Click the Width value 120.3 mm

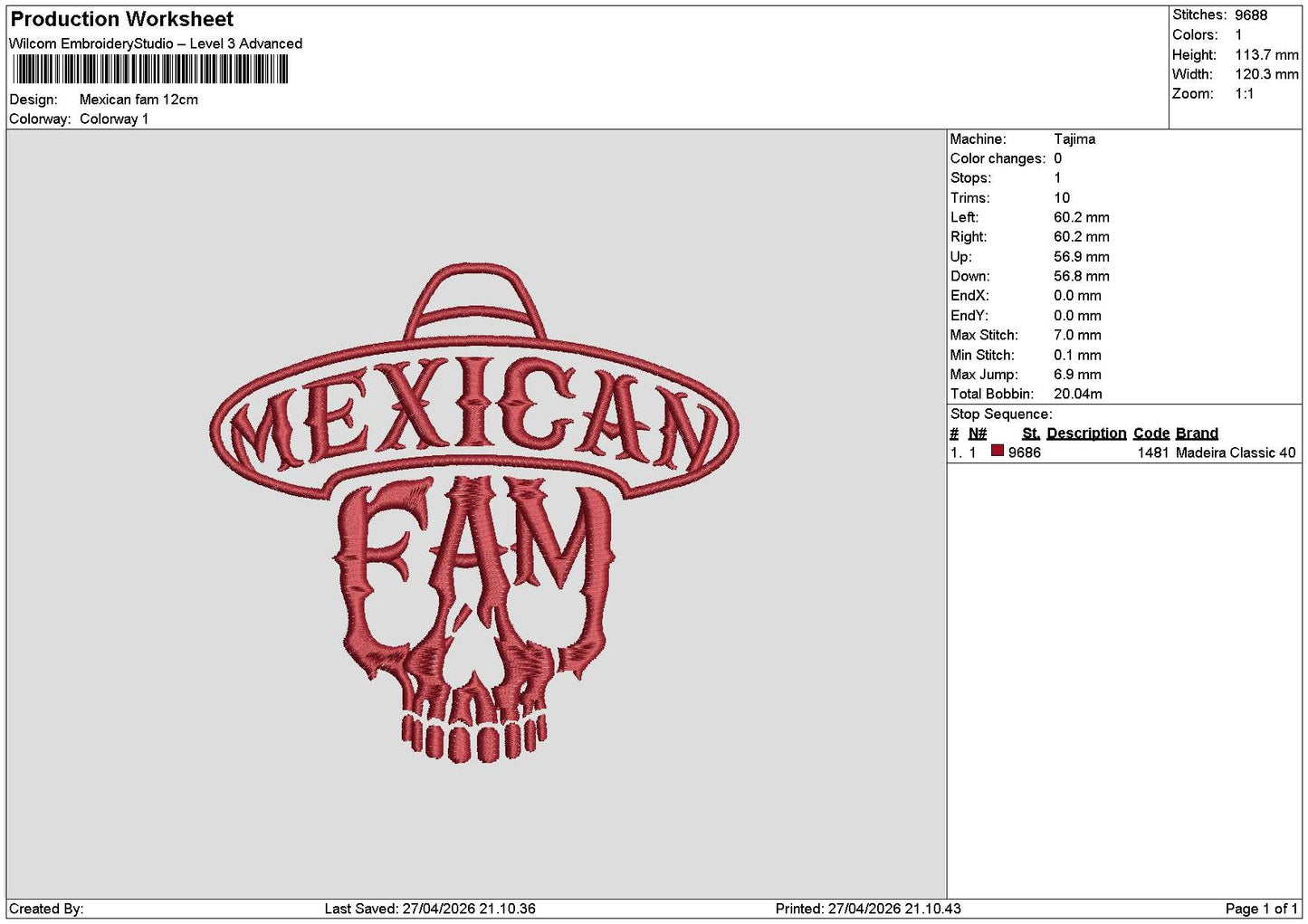[x=1266, y=74]
